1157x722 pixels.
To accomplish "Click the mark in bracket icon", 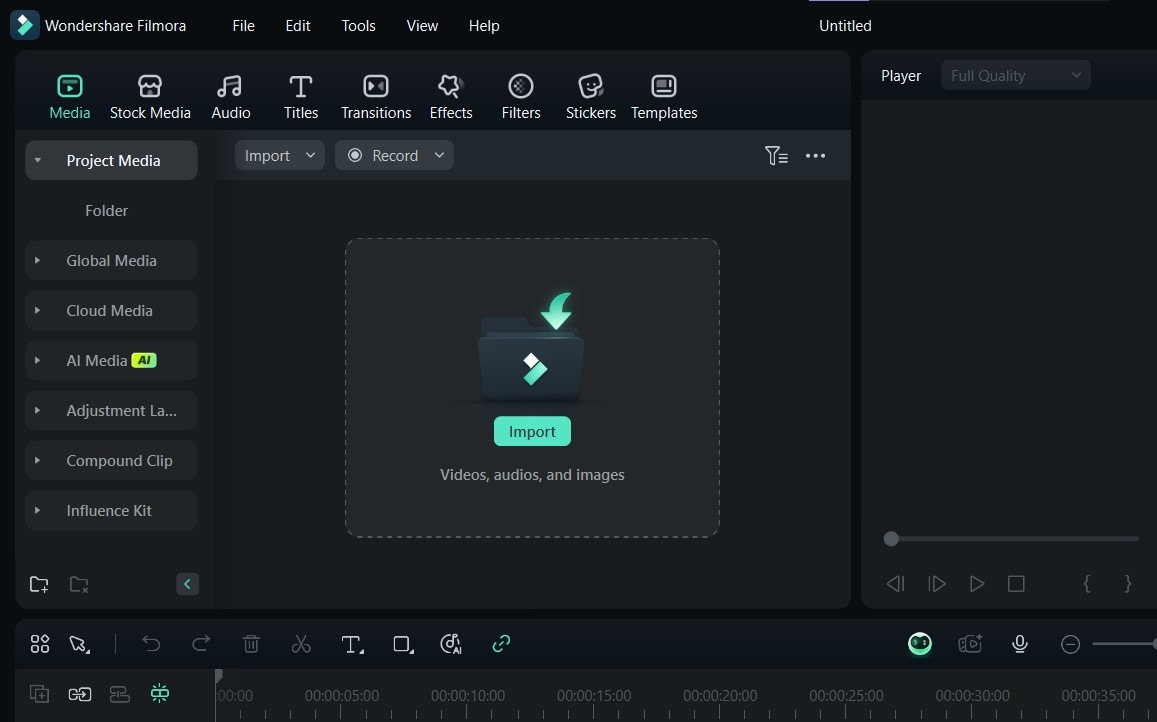I will 1086,584.
